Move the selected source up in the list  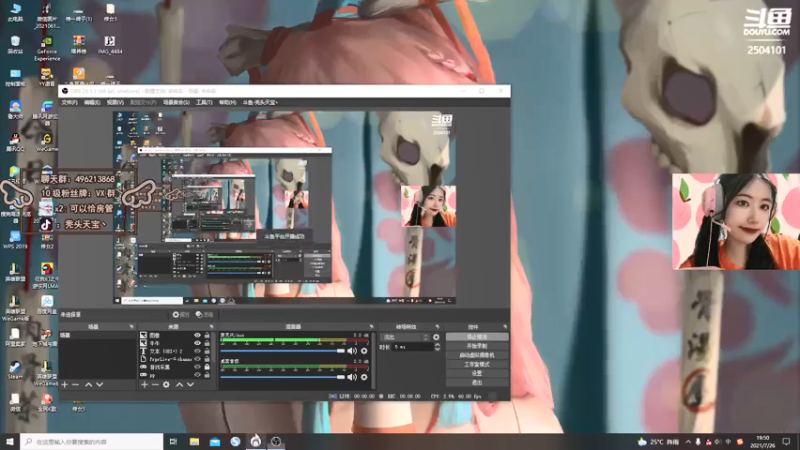180,385
